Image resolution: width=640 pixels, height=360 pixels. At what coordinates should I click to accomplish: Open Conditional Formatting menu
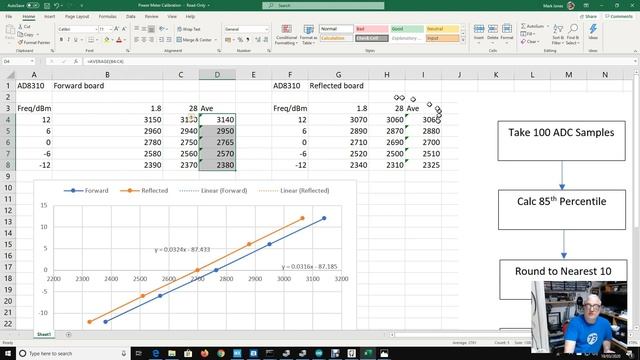(x=287, y=35)
